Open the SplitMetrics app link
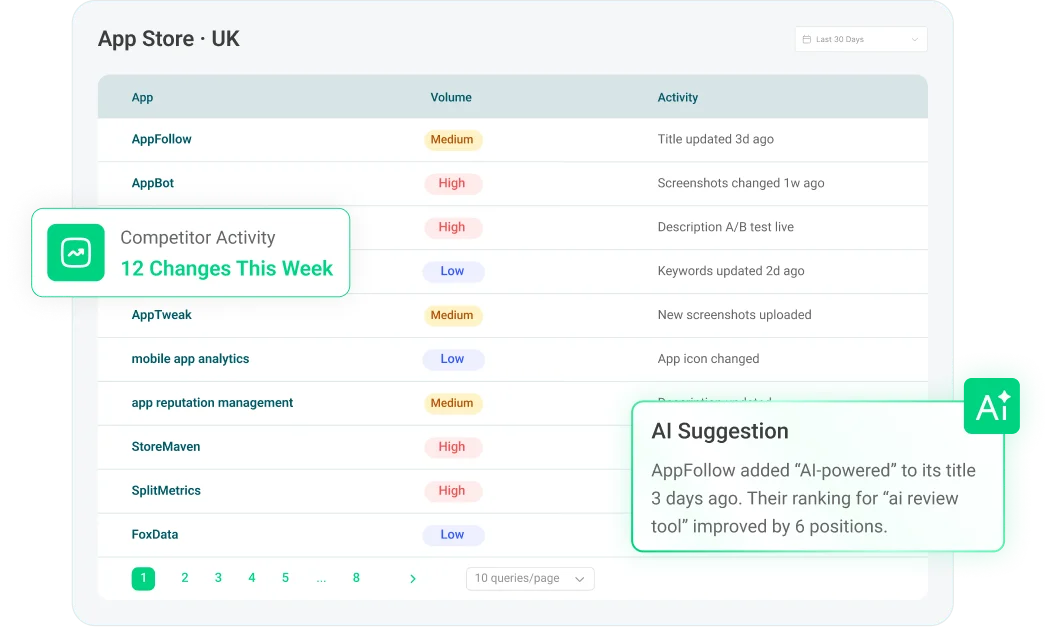This screenshot has height=627, width=1050. [x=166, y=490]
